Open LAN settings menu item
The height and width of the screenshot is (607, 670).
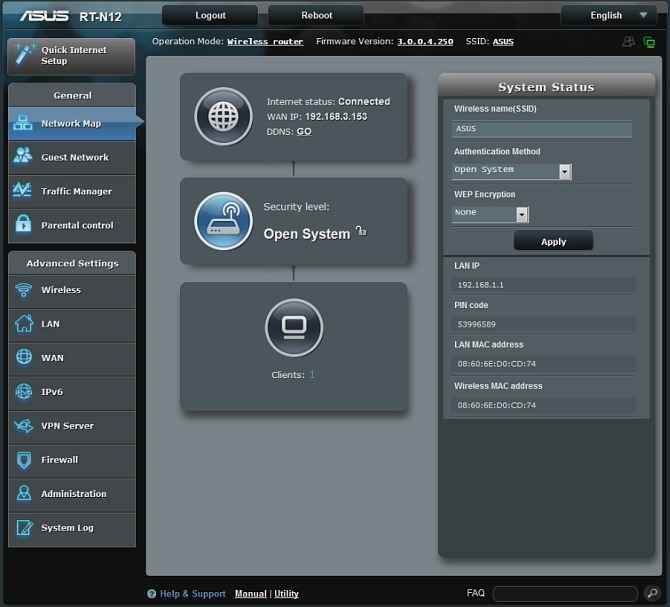point(72,324)
